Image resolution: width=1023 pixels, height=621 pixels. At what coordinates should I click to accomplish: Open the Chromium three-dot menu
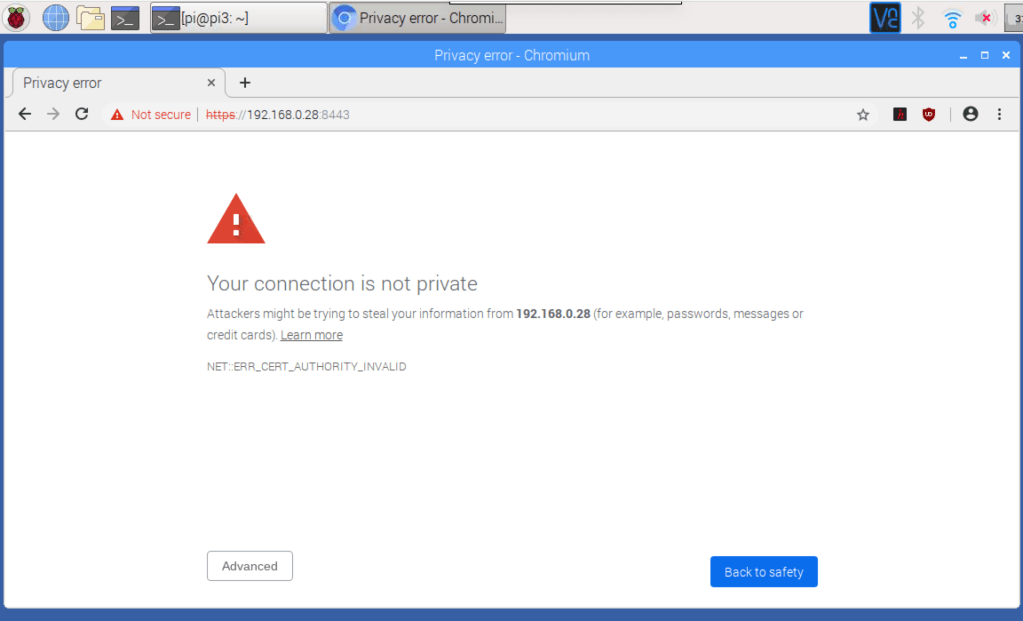[x=998, y=114]
